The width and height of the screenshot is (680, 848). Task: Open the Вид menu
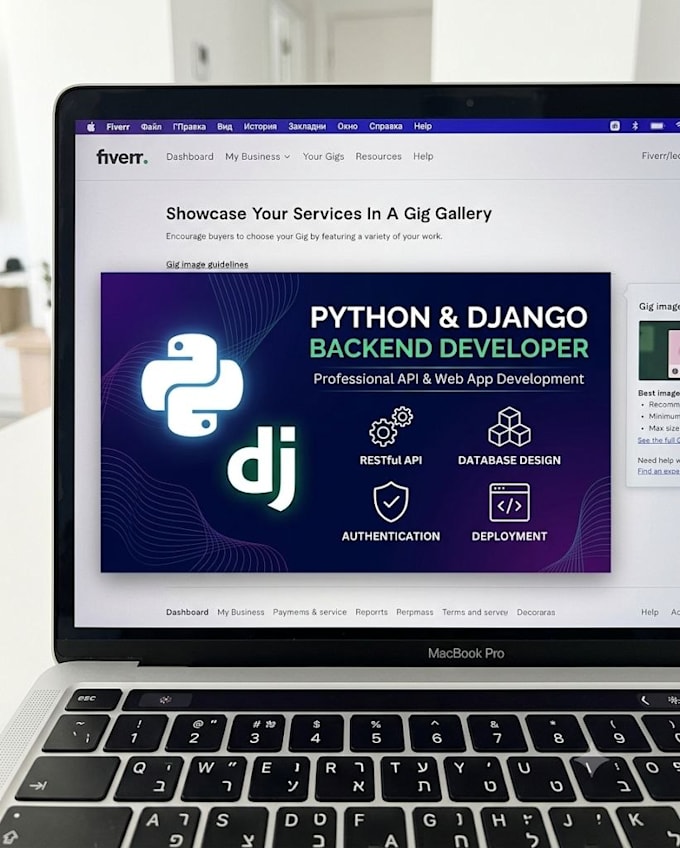[225, 127]
